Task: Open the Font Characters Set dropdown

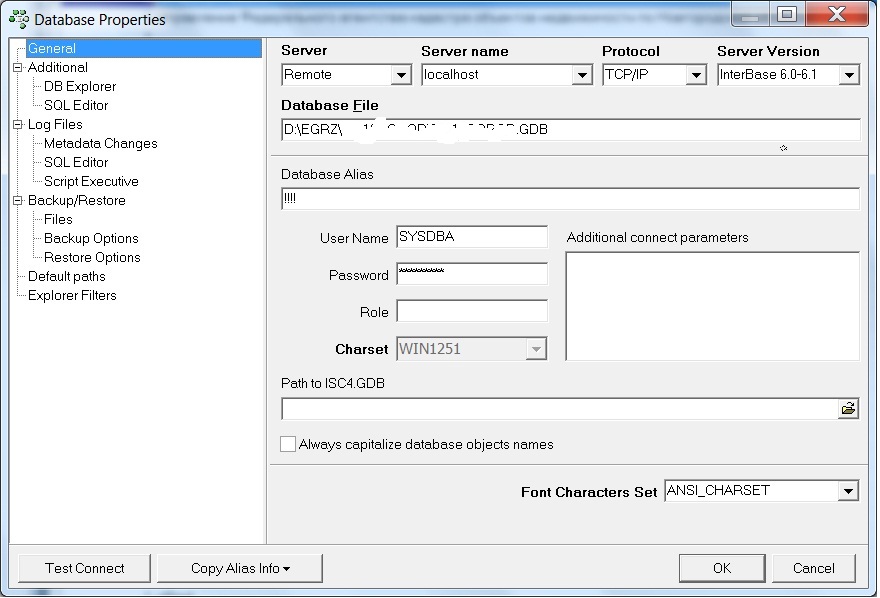Action: (848, 491)
